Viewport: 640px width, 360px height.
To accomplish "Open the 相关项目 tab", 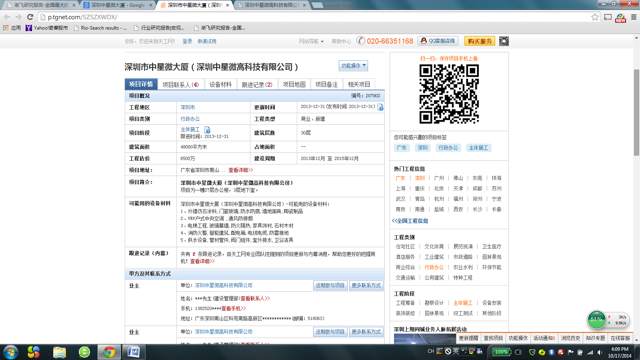I will [359, 84].
